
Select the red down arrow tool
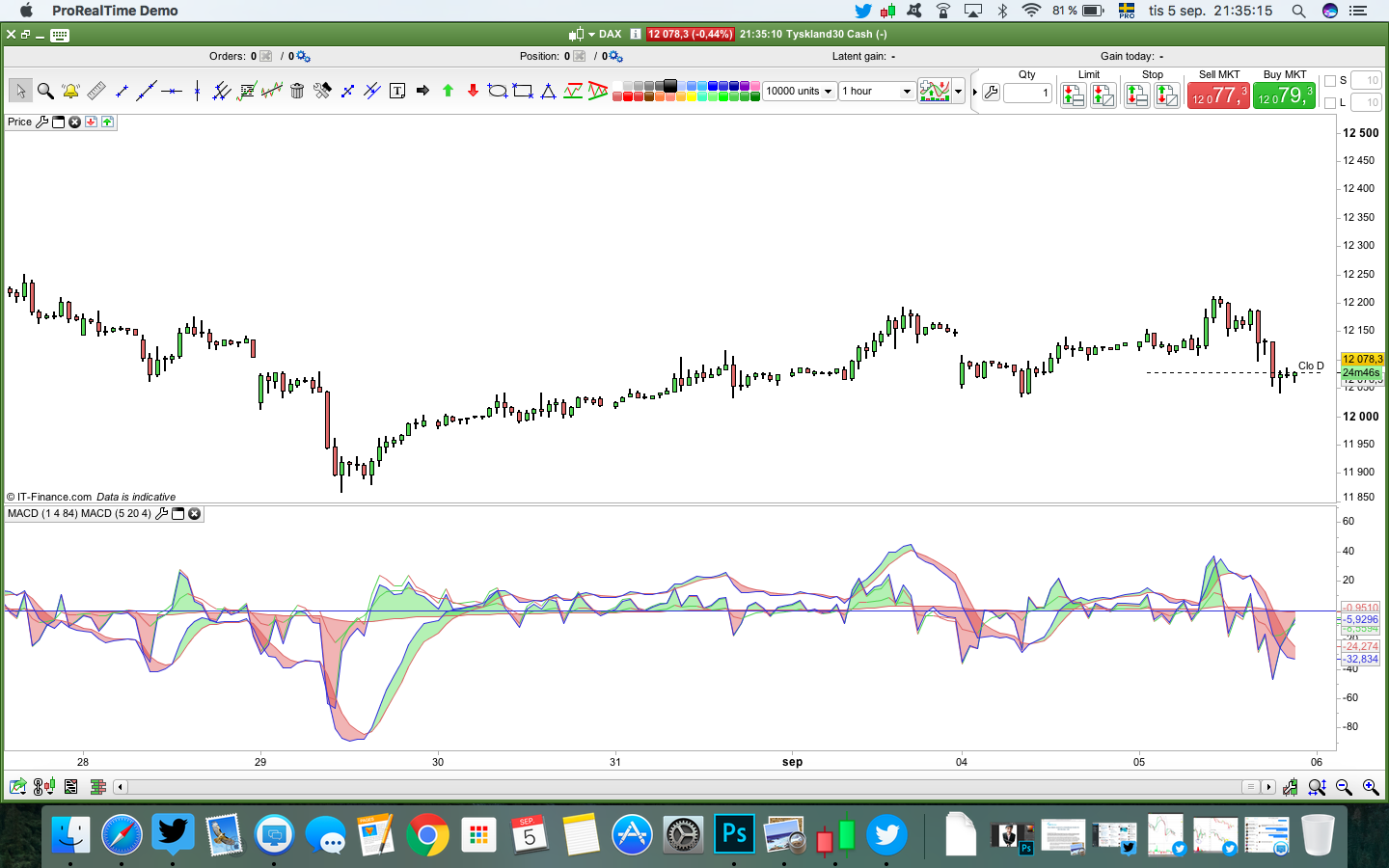pyautogui.click(x=473, y=91)
